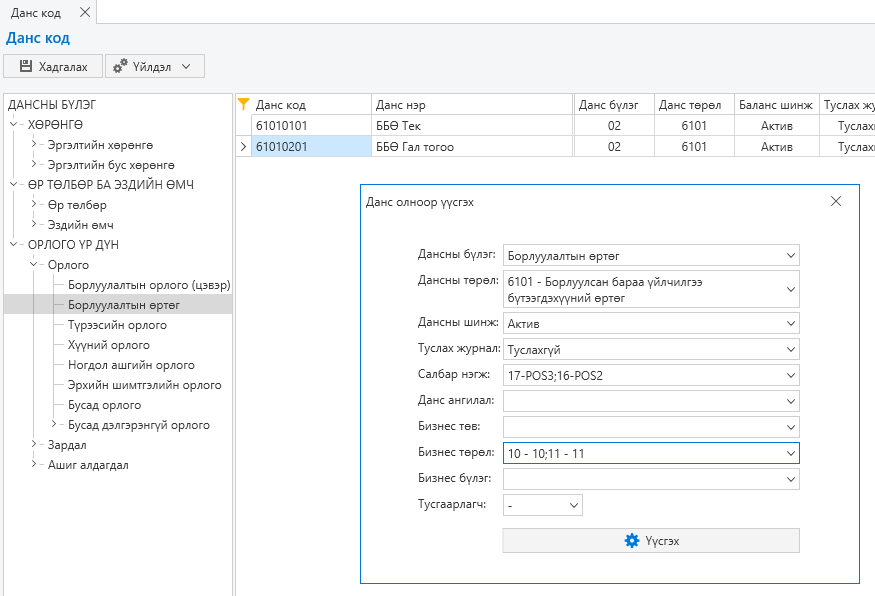
Task: Click the Үйлдэл button
Action: click(x=155, y=66)
